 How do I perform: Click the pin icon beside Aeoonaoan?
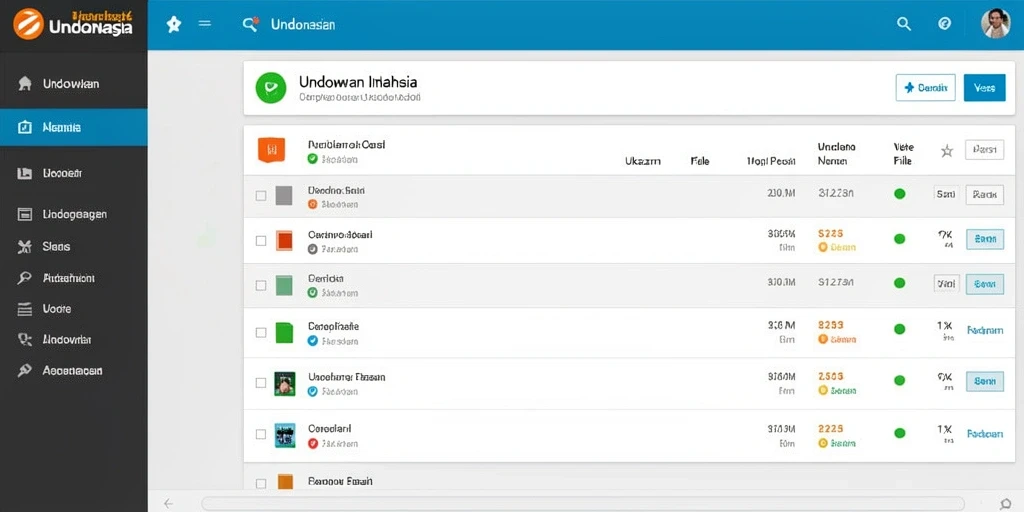[24, 370]
